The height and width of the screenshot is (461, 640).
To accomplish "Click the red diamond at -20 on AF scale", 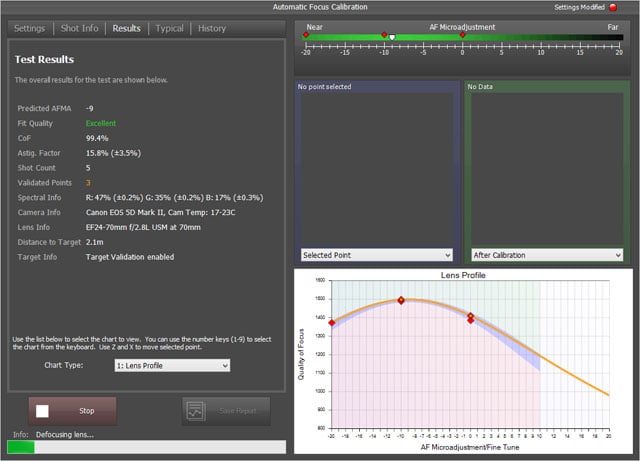I will click(x=306, y=35).
